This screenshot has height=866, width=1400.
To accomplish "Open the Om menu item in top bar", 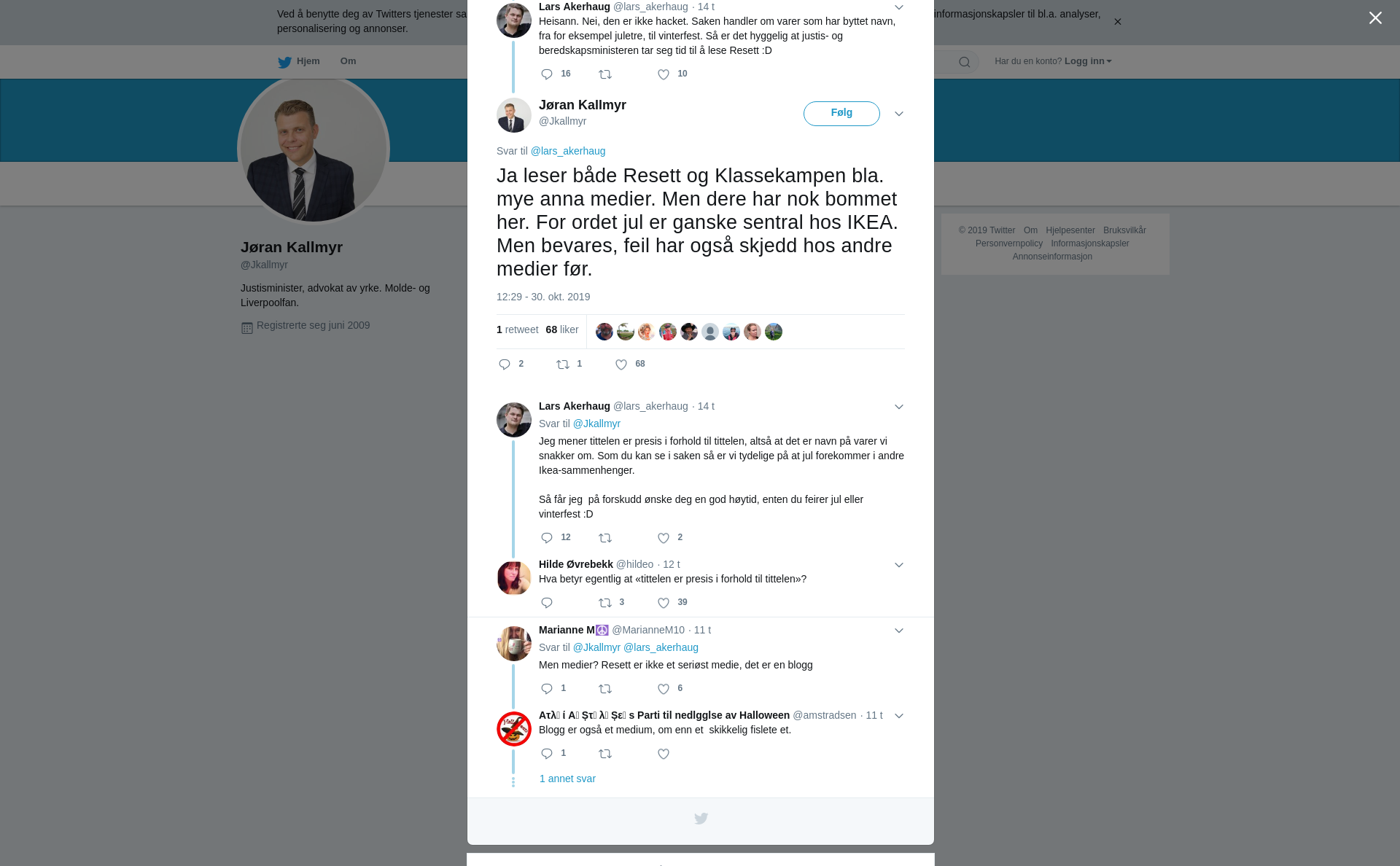I will pyautogui.click(x=348, y=61).
